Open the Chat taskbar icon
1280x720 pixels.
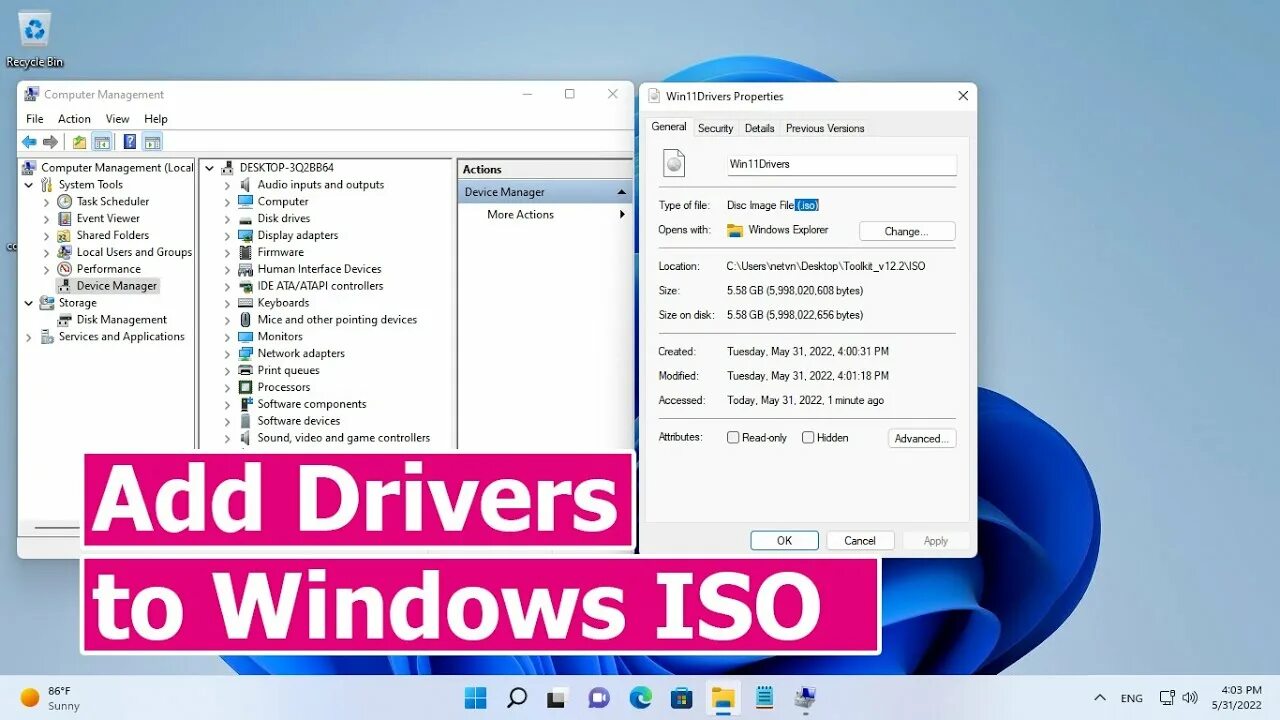(599, 697)
